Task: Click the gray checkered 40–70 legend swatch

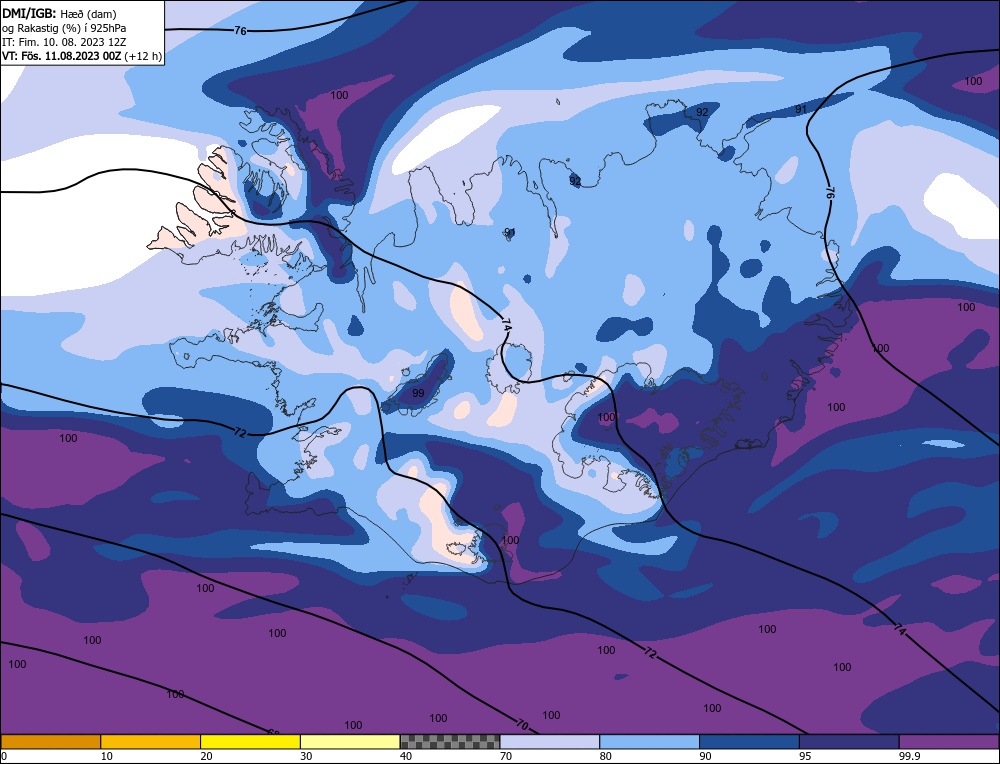Action: pyautogui.click(x=450, y=741)
